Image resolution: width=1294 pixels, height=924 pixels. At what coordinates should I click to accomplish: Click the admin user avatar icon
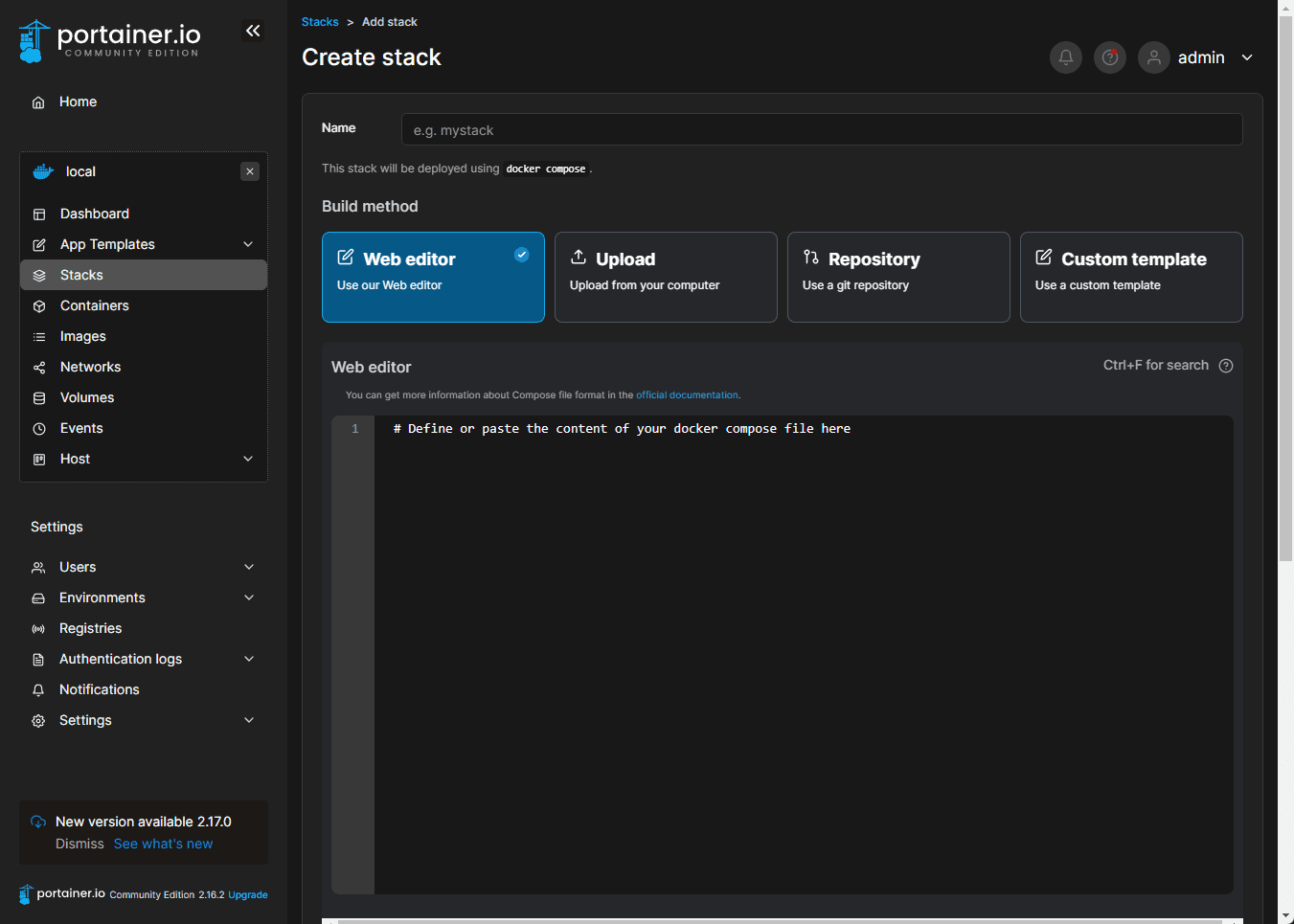click(1154, 57)
